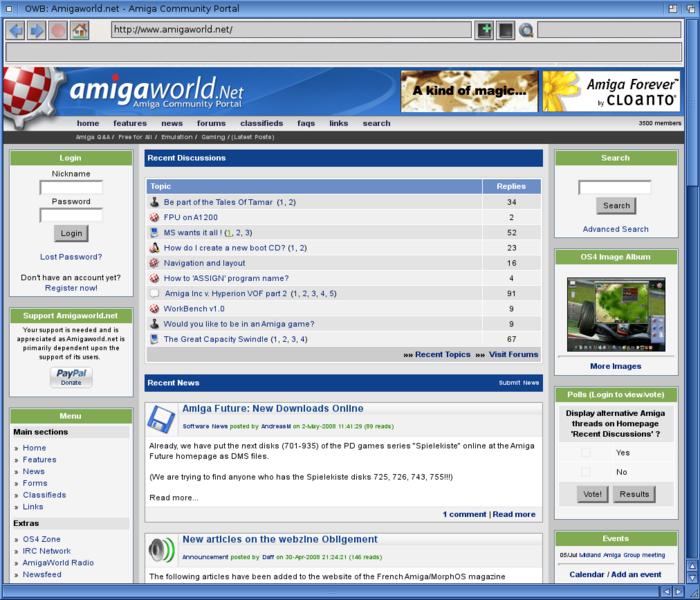Click the green add bookmark icon
The width and height of the screenshot is (700, 600).
[484, 30]
